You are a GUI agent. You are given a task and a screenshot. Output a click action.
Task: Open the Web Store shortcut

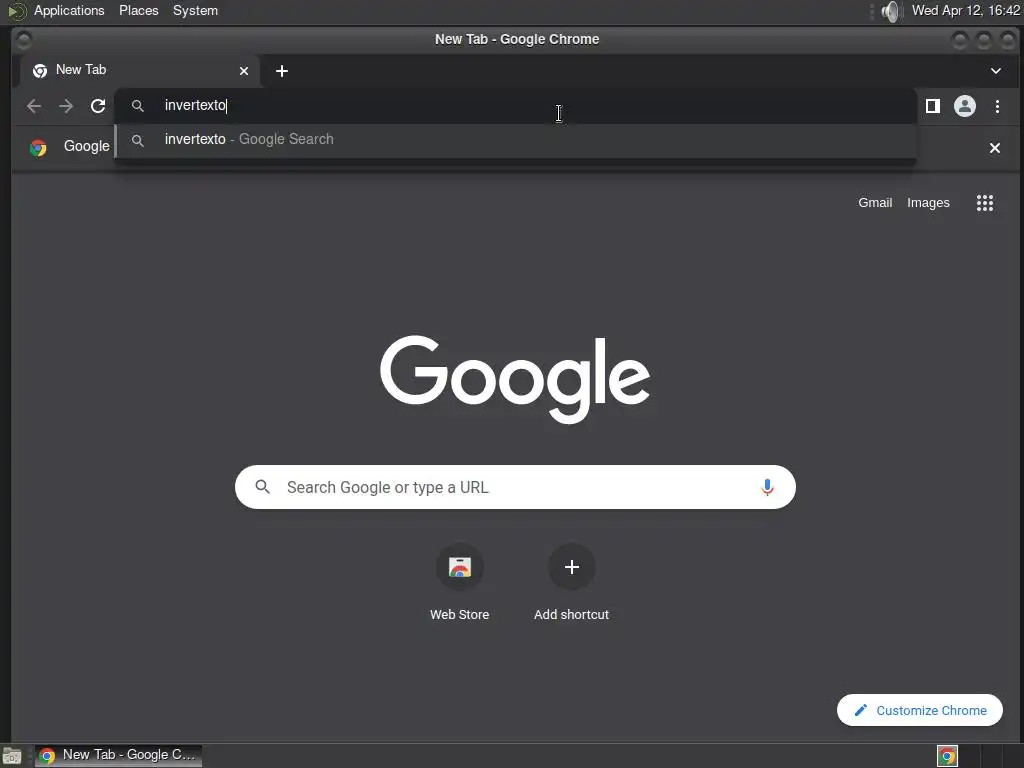460,582
